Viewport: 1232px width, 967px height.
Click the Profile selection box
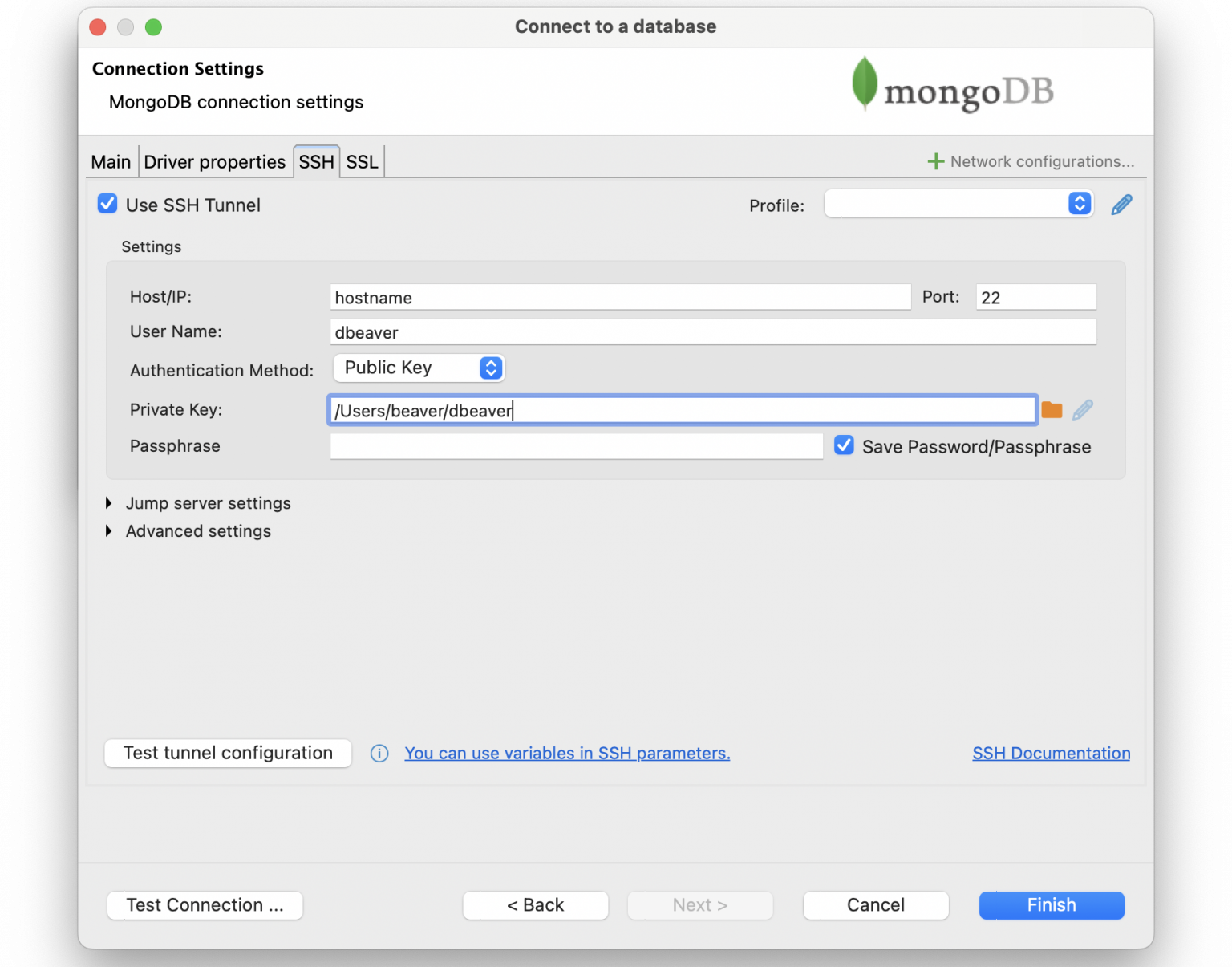pyautogui.click(x=946, y=204)
